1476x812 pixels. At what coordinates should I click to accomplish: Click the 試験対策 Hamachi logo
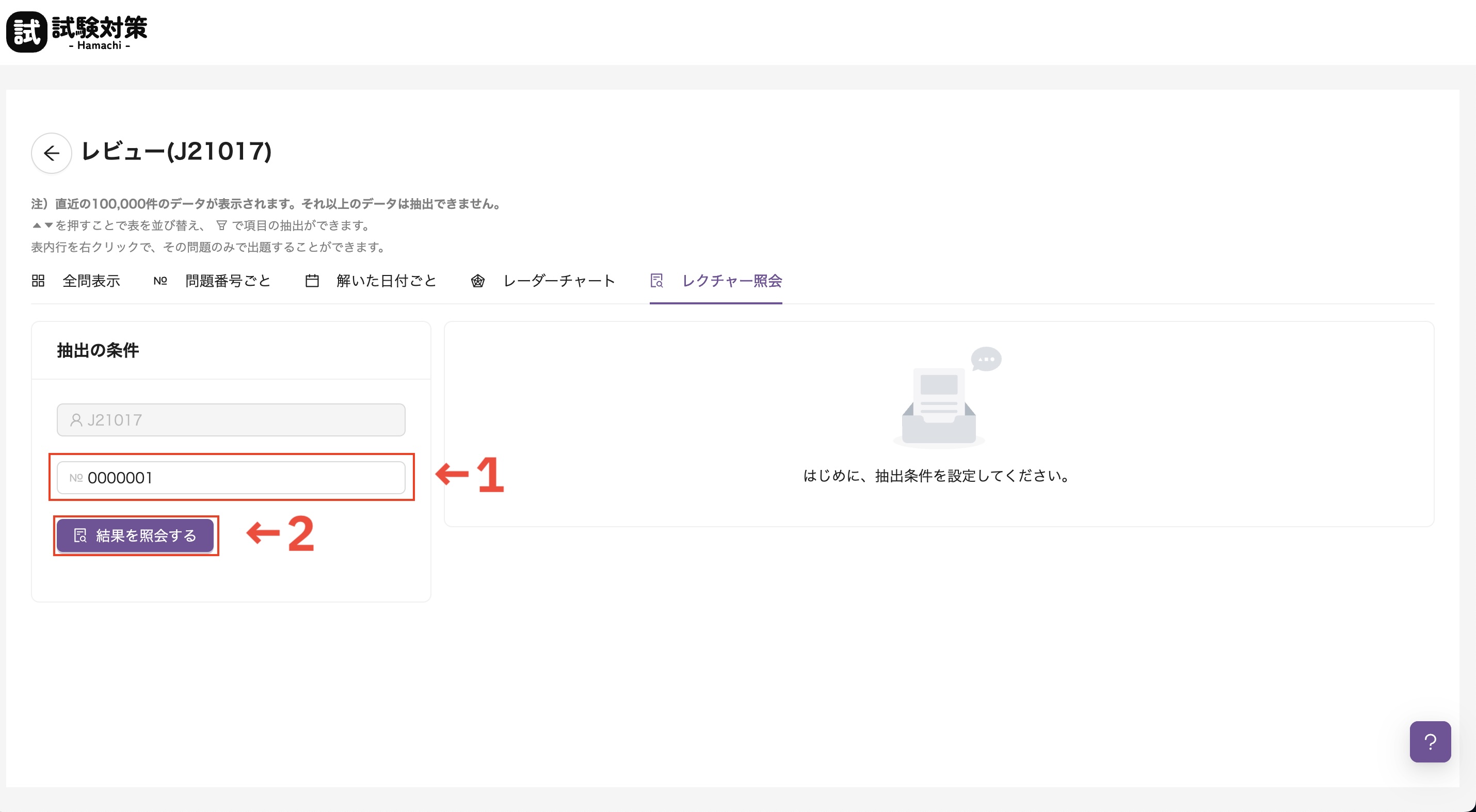[77, 32]
